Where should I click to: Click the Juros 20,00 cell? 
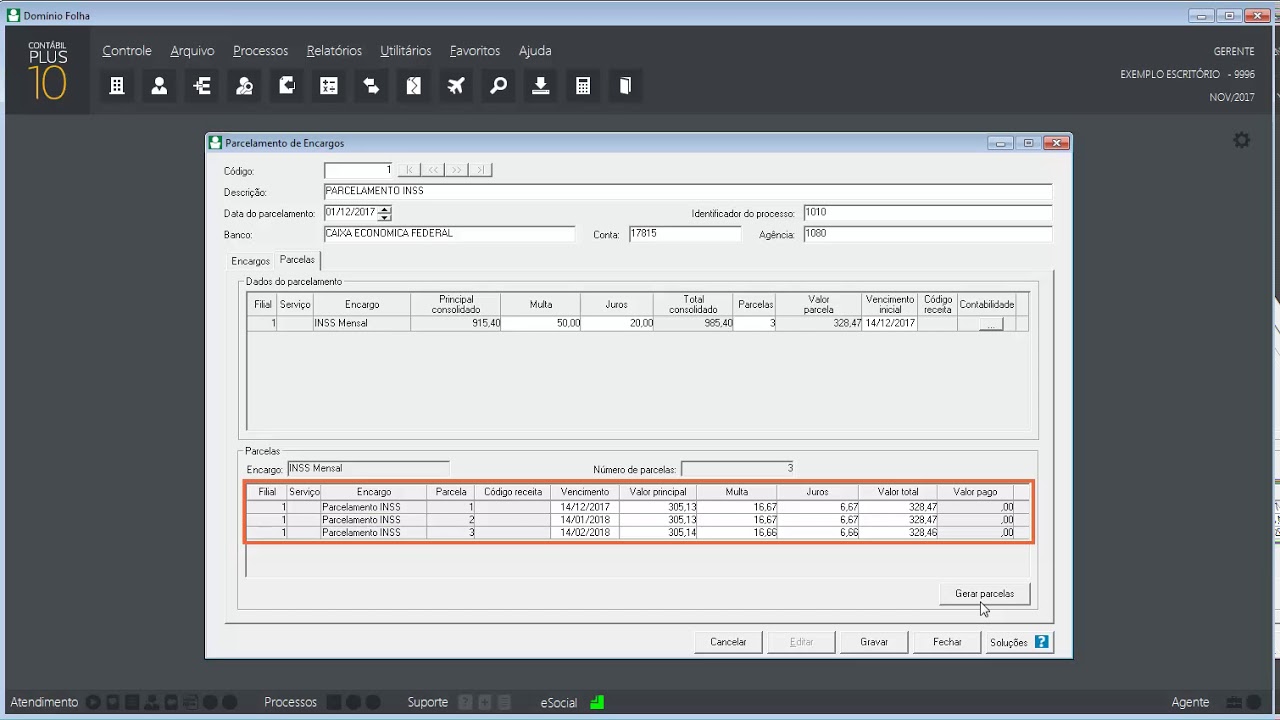617,324
